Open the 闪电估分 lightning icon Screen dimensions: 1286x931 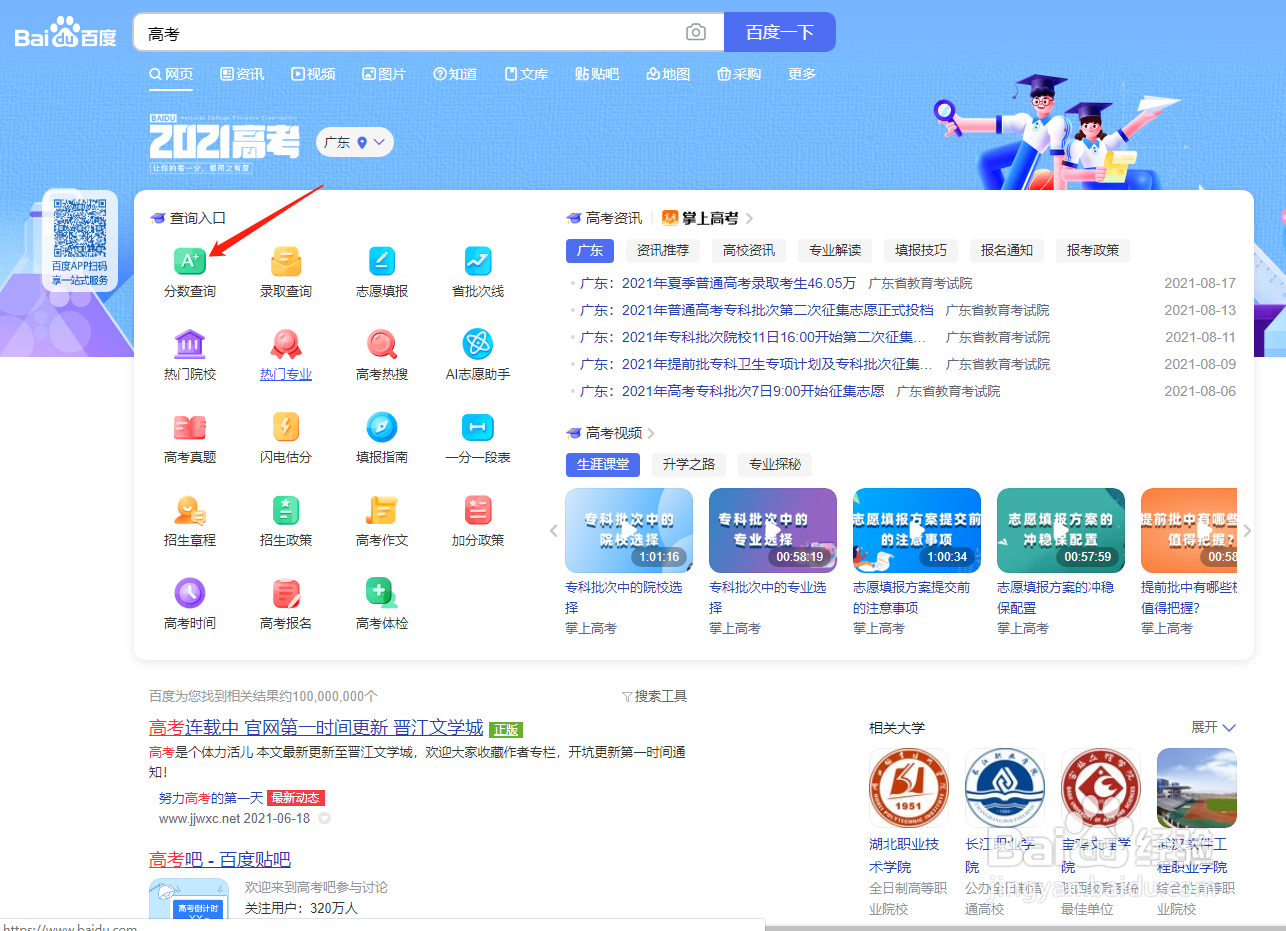pos(286,427)
